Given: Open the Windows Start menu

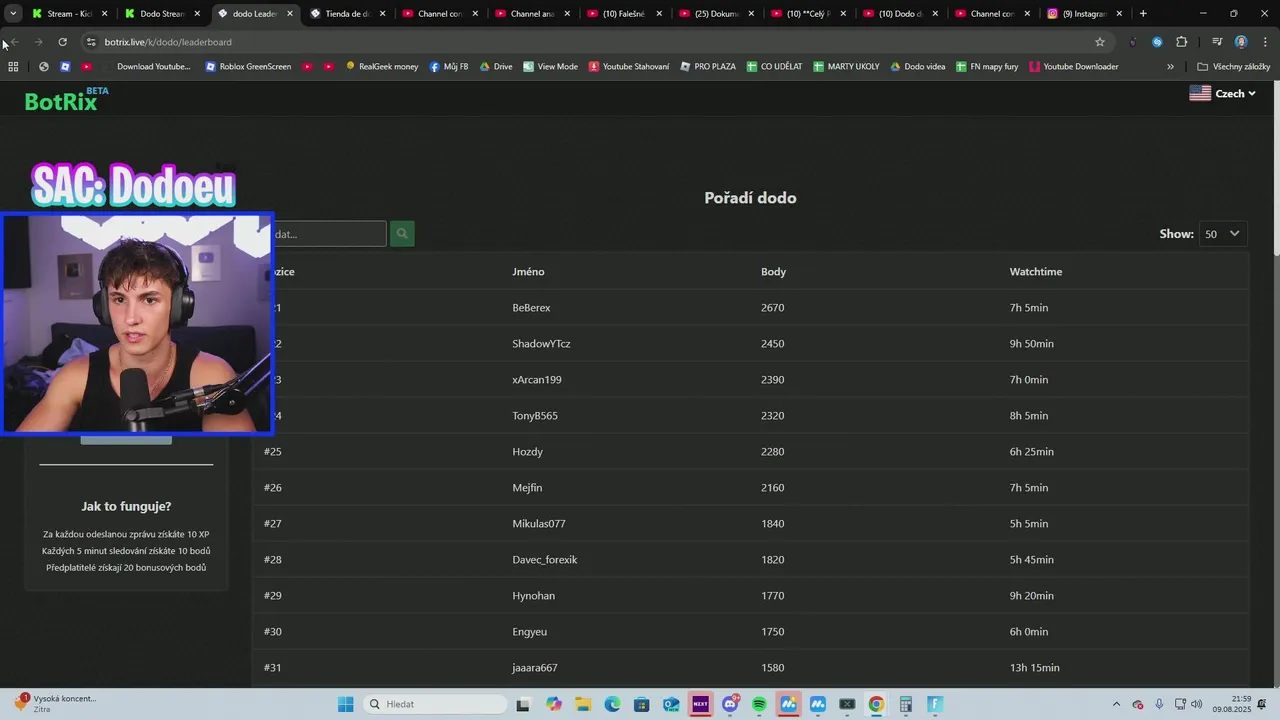Looking at the screenshot, I should pos(345,704).
